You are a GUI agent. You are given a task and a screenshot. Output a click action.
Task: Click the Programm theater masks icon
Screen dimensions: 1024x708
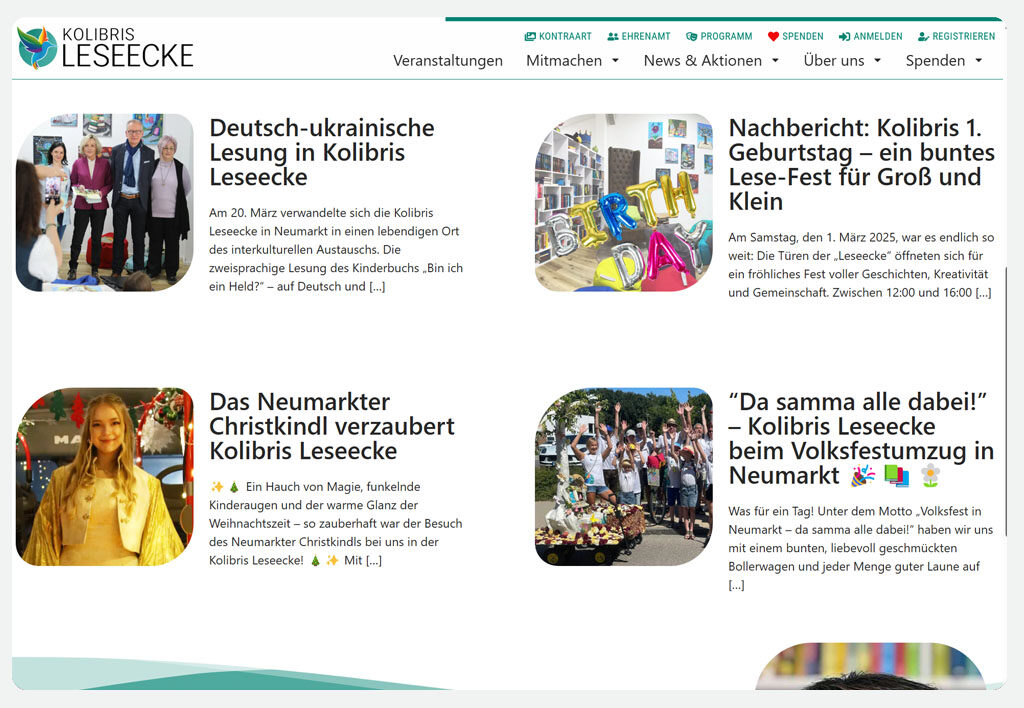click(x=692, y=37)
